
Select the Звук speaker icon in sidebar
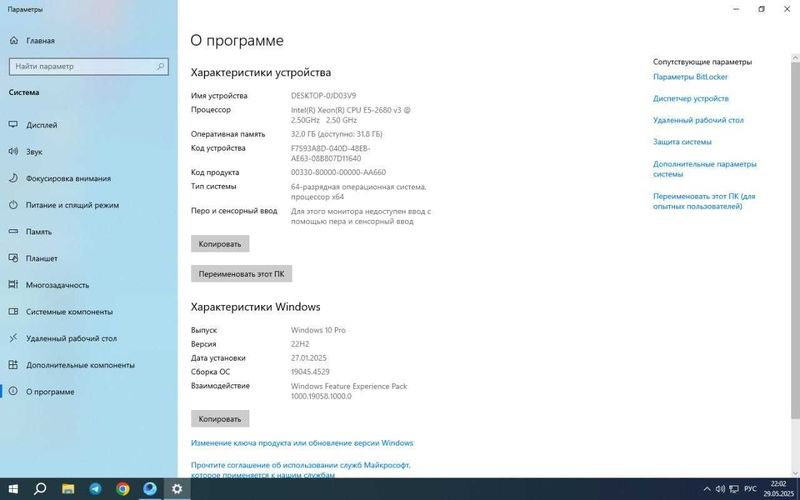(x=13, y=152)
